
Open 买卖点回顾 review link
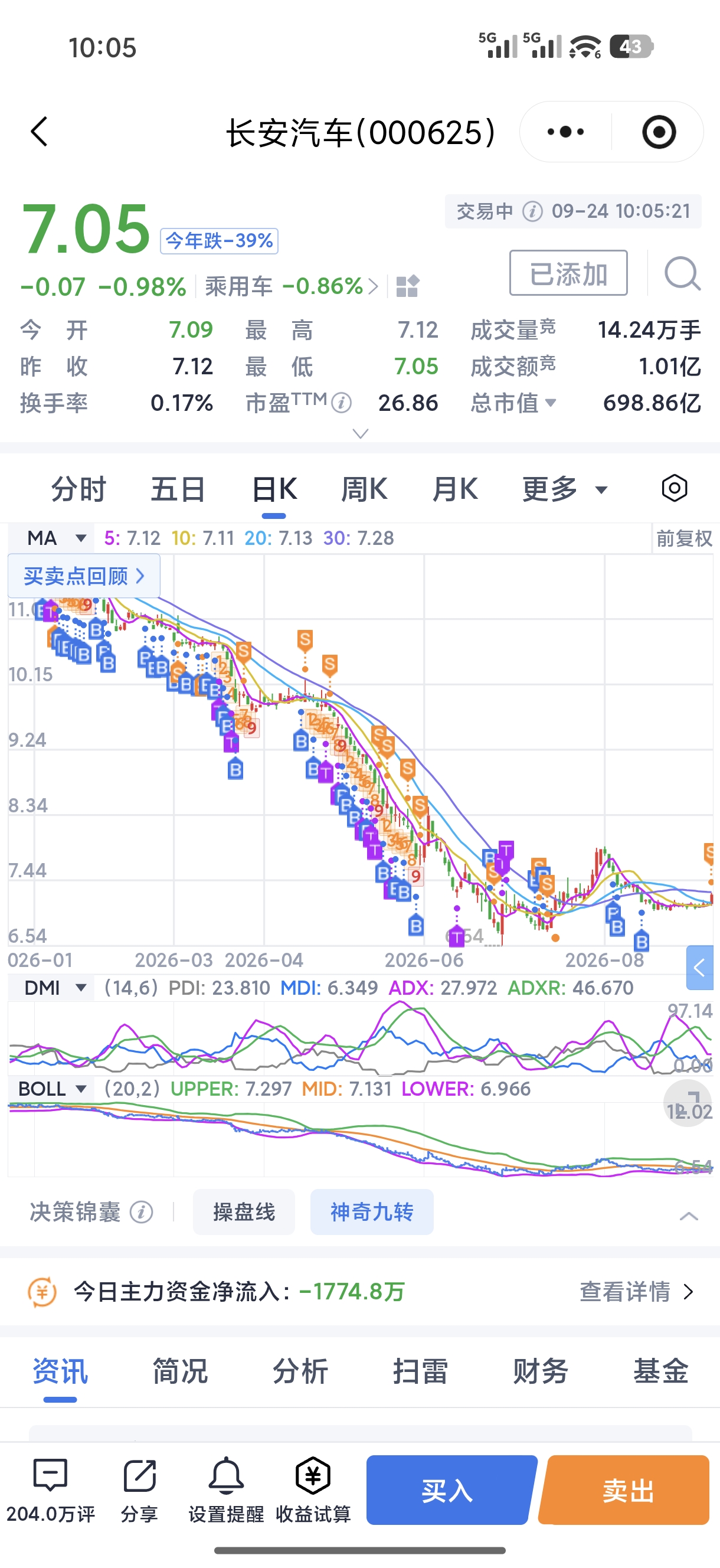point(84,575)
